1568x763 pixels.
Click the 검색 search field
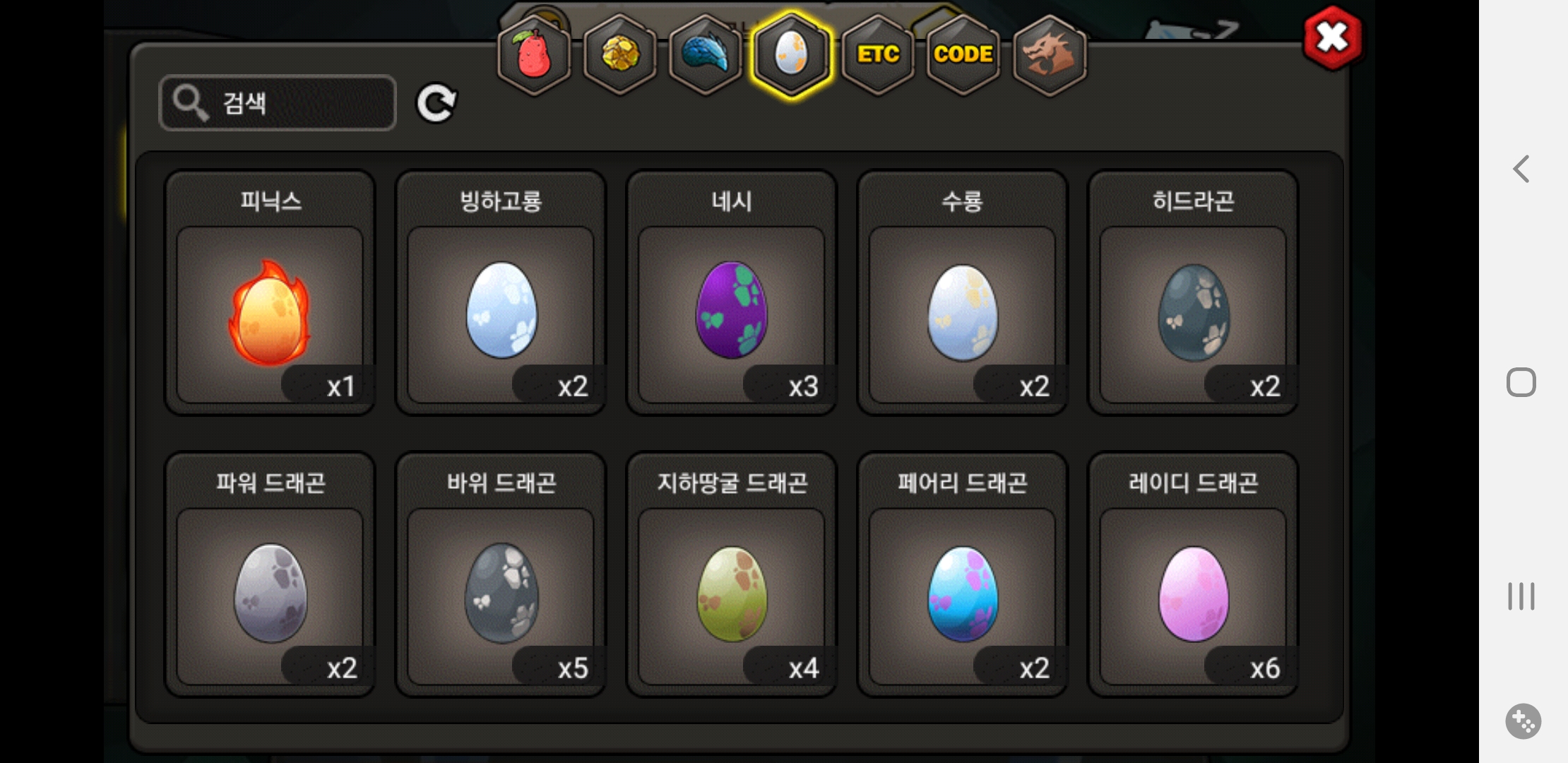(x=278, y=103)
